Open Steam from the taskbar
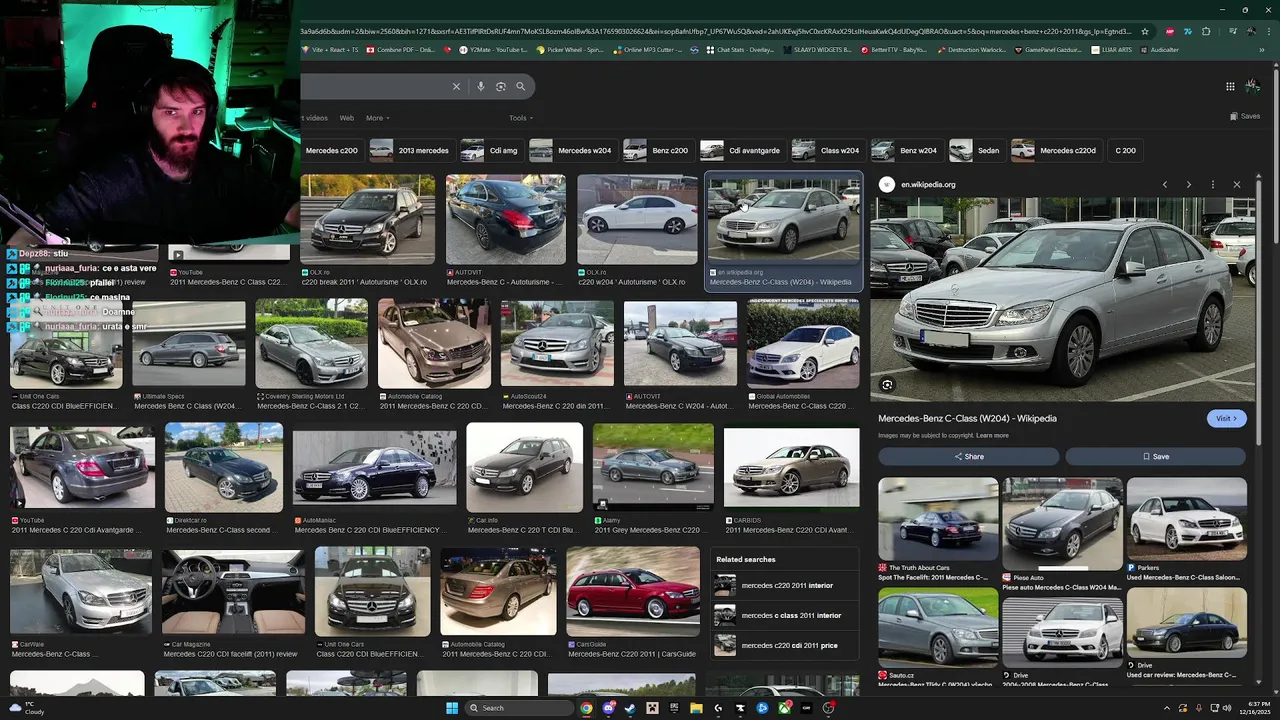 (630, 708)
